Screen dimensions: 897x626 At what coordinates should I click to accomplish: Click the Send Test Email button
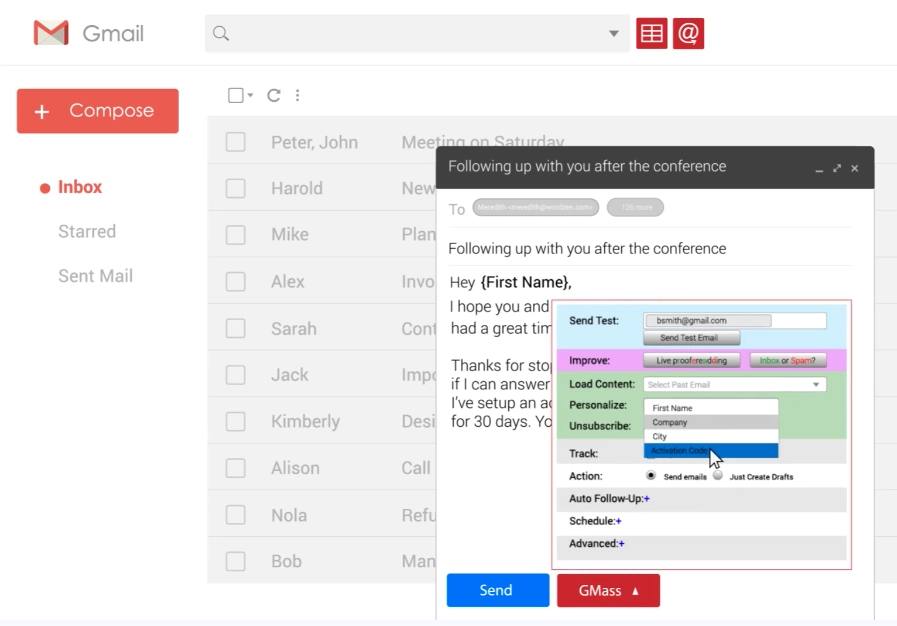[692, 338]
